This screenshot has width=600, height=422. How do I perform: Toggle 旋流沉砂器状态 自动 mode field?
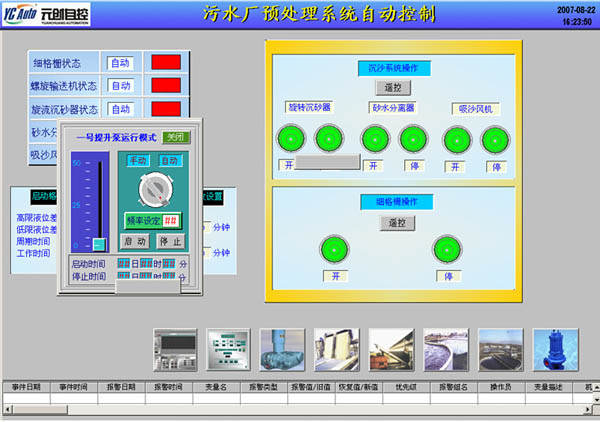click(121, 109)
